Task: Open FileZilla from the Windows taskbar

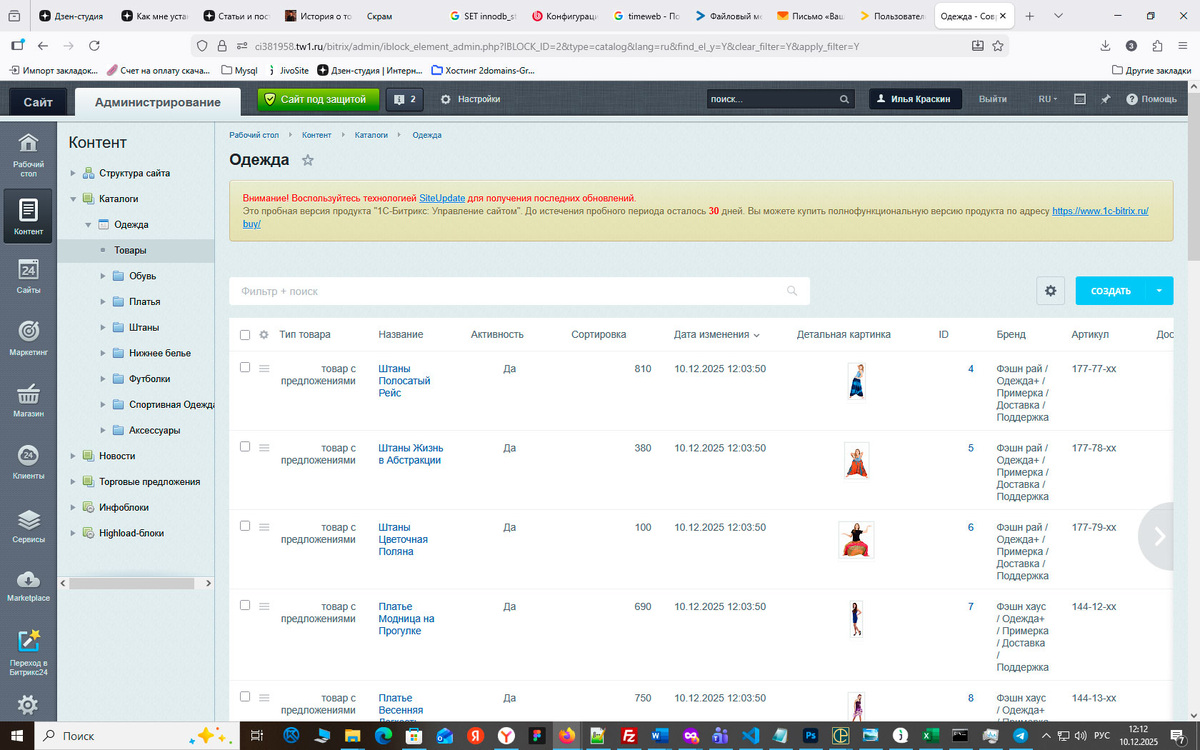Action: click(629, 735)
